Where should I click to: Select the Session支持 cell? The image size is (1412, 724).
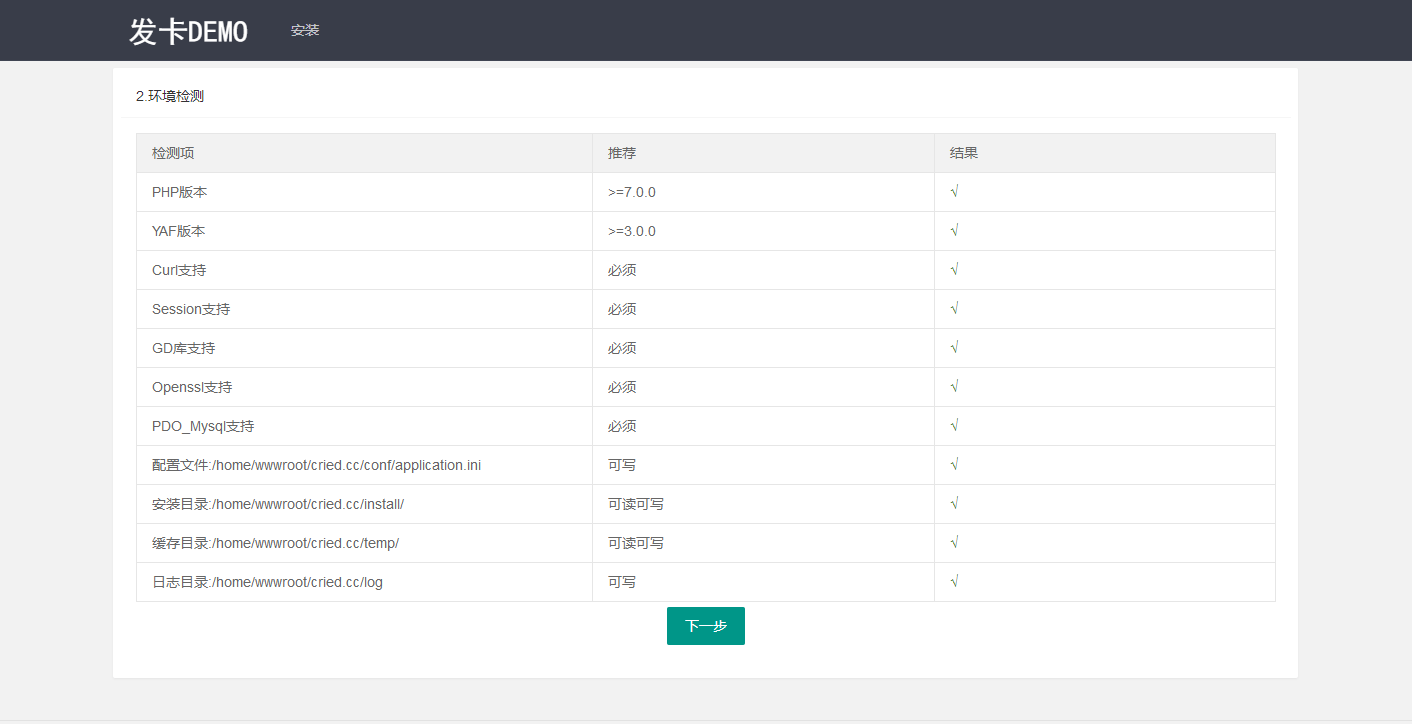(x=364, y=309)
